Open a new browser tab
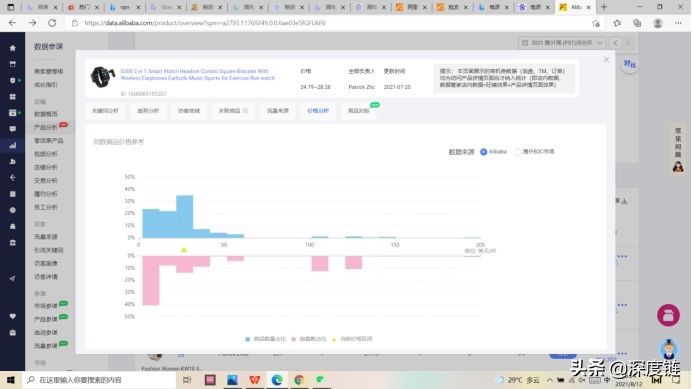Image resolution: width=692 pixels, height=389 pixels. click(604, 7)
